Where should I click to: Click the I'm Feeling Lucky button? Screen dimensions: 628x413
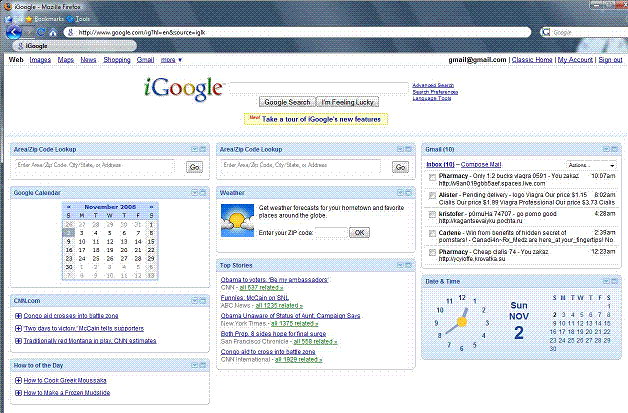(348, 102)
